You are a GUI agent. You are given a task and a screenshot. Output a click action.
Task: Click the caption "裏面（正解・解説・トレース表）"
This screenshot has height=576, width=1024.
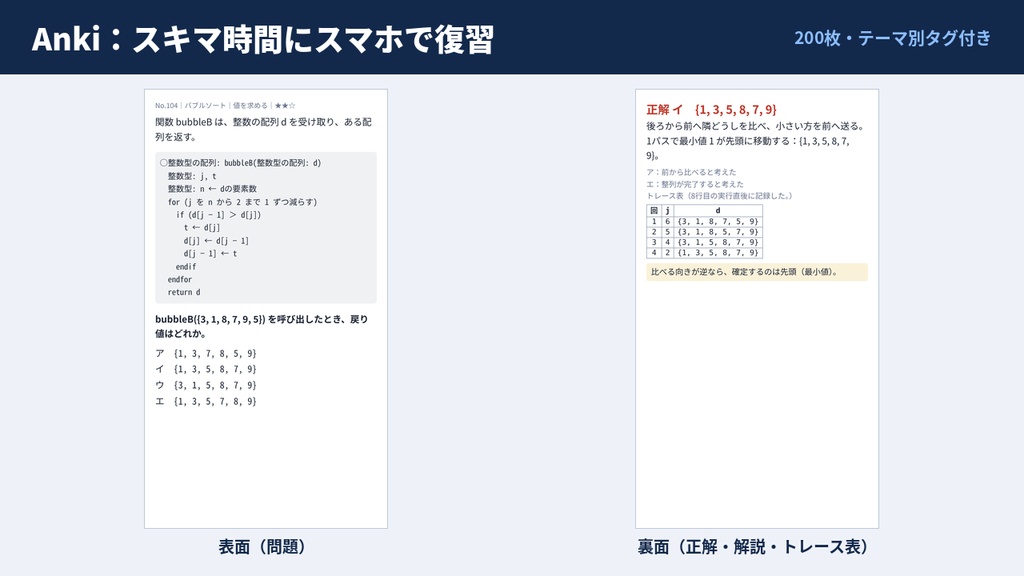tap(753, 547)
